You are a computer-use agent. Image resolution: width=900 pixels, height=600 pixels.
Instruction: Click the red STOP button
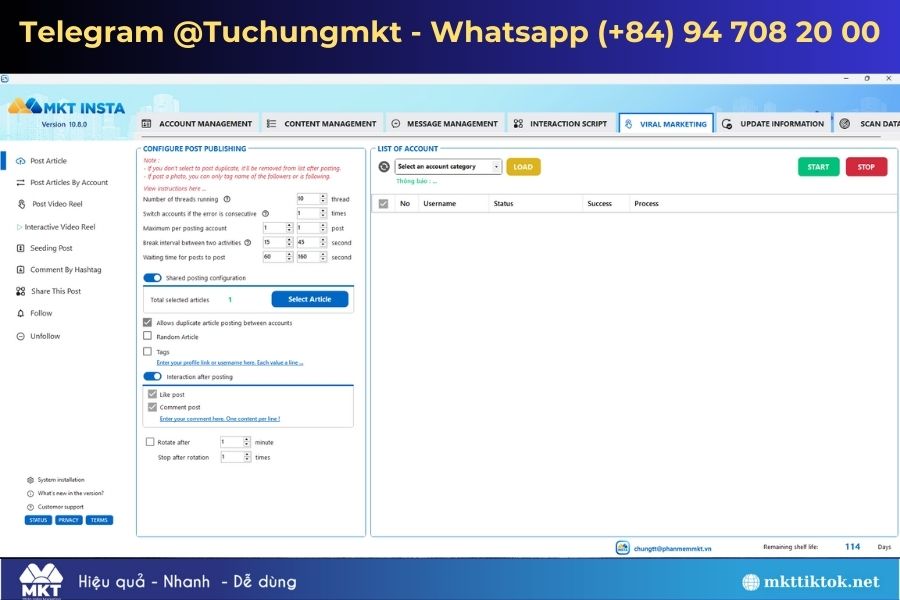click(x=866, y=167)
